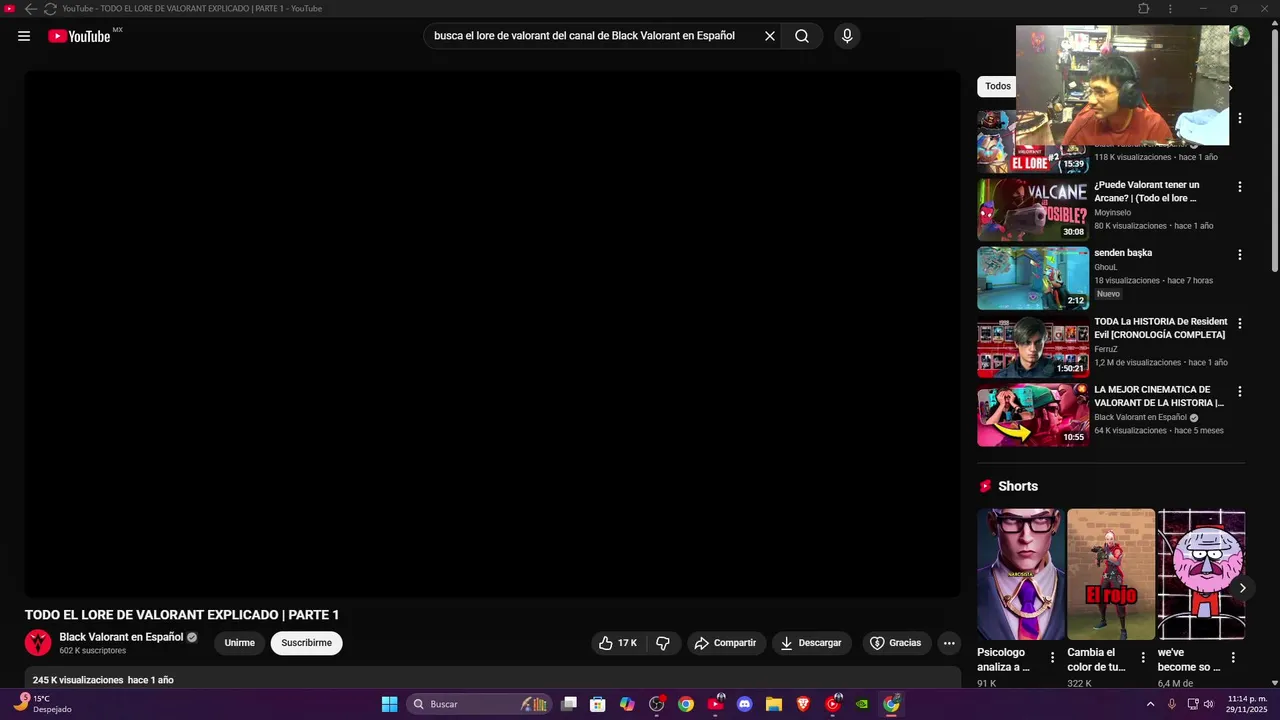Open options for ¿Puede Valorant tener un Arcane video
This screenshot has width=1280, height=720.
pyautogui.click(x=1240, y=187)
